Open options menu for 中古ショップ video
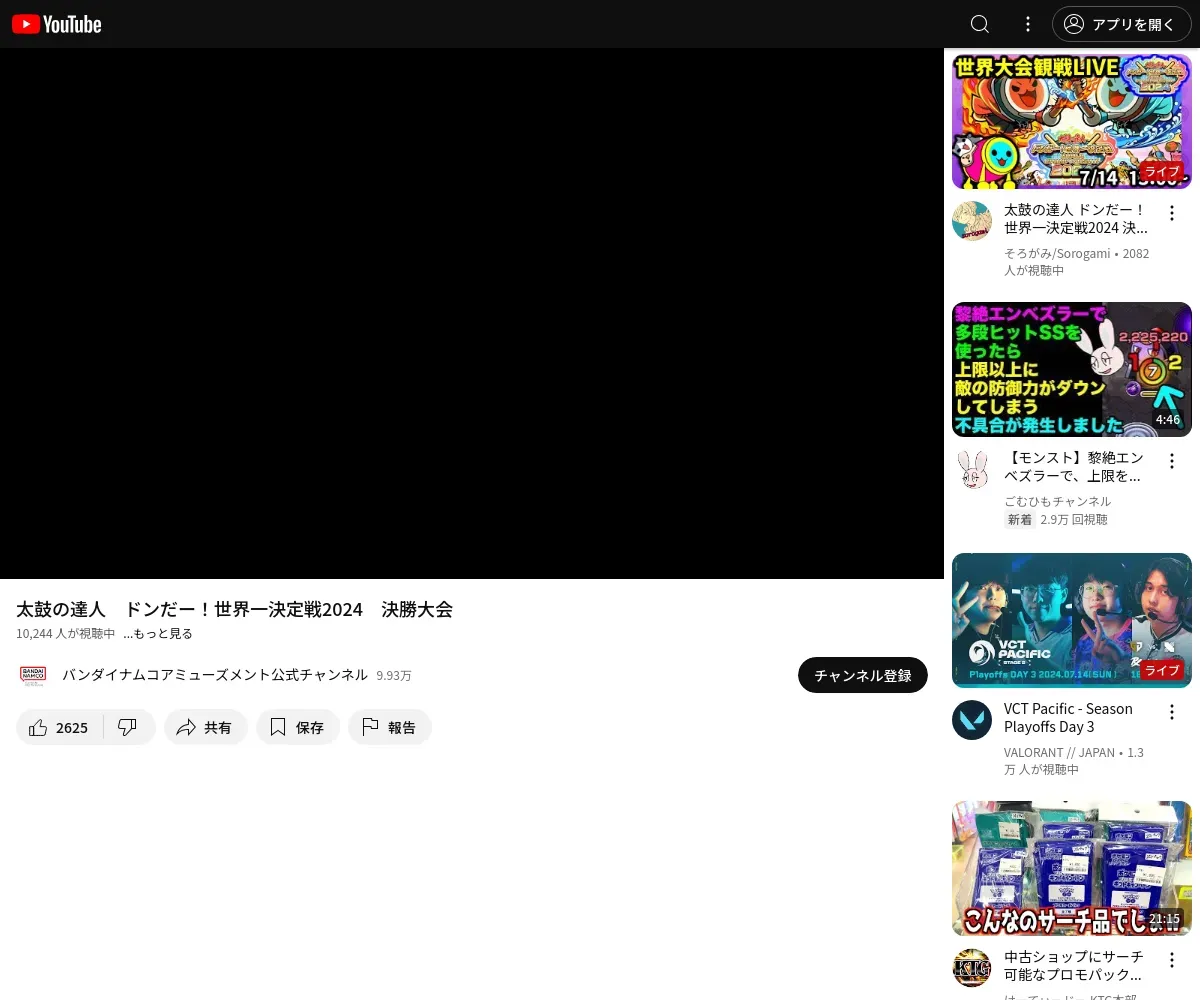 click(1172, 960)
